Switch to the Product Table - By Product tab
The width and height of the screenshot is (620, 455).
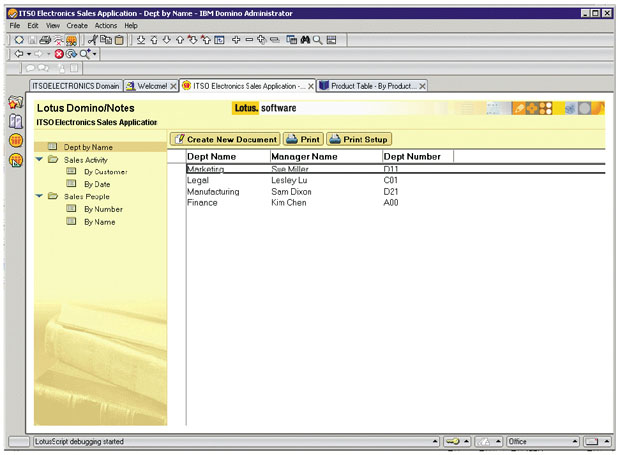373,86
